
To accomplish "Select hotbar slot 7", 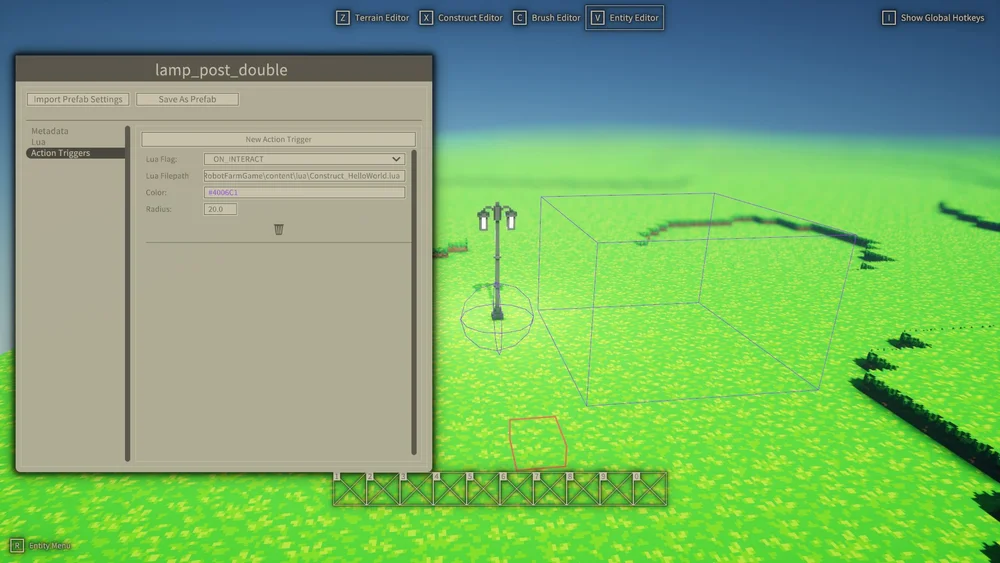I will pos(549,489).
